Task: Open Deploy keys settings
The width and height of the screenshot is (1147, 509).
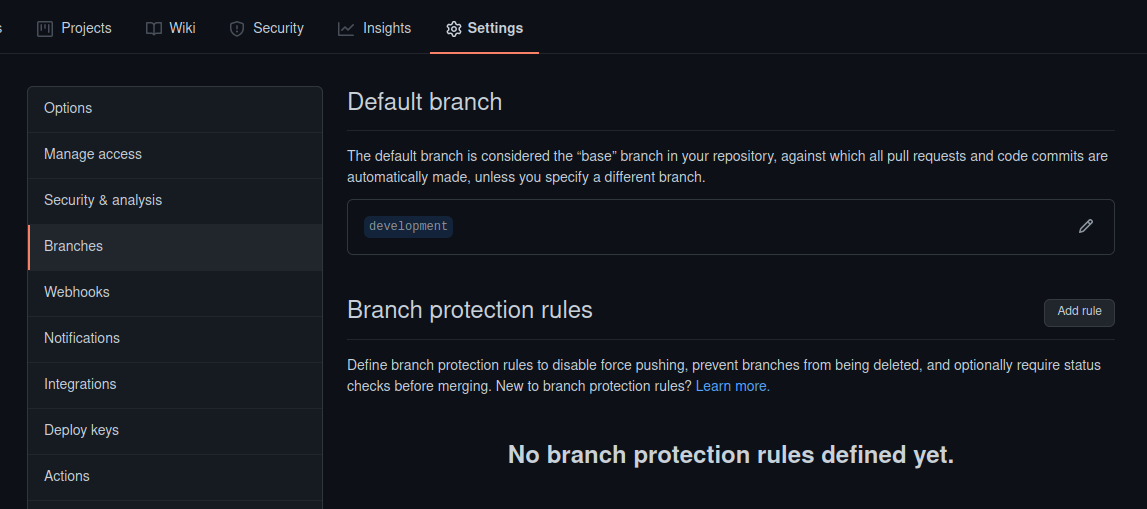Action: pyautogui.click(x=175, y=431)
